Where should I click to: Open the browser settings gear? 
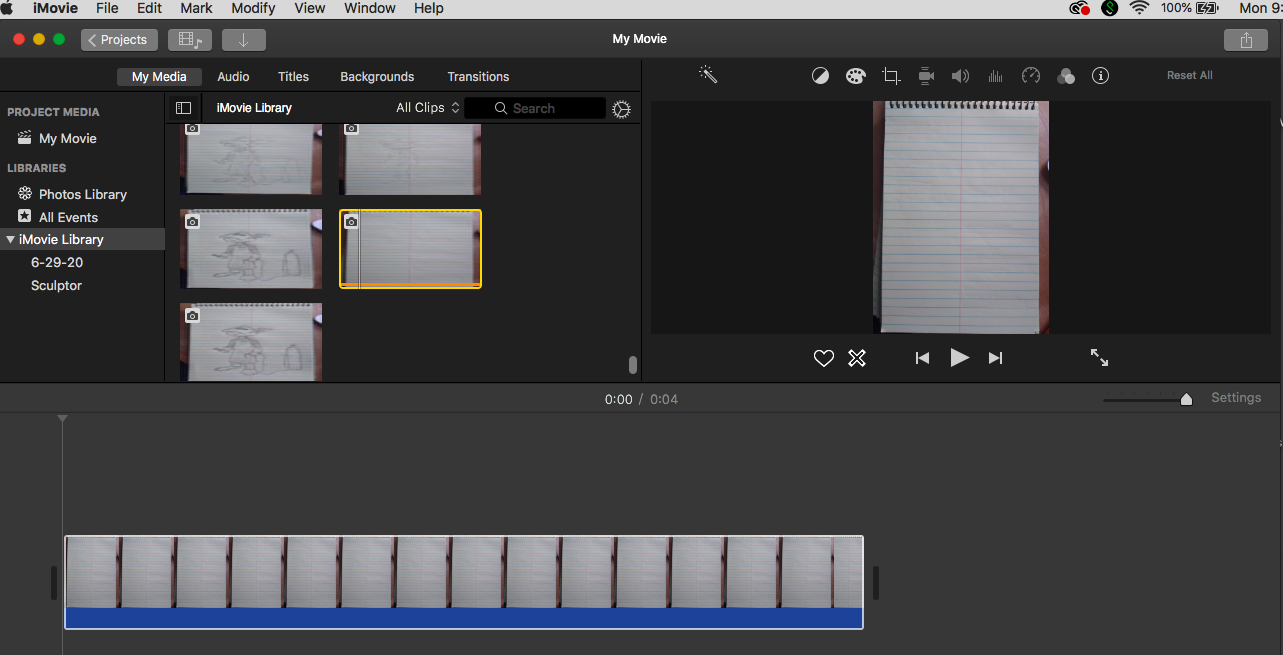pos(621,109)
